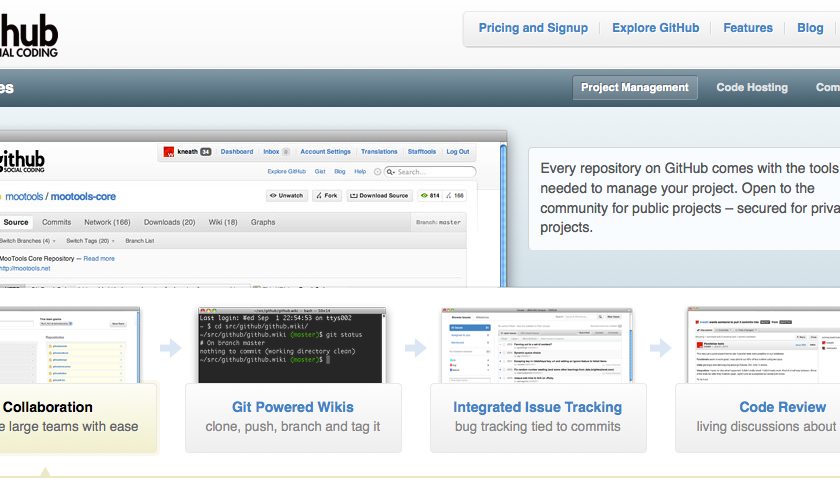Select the Git Powered Wikis terminal thumbnail

[292, 346]
